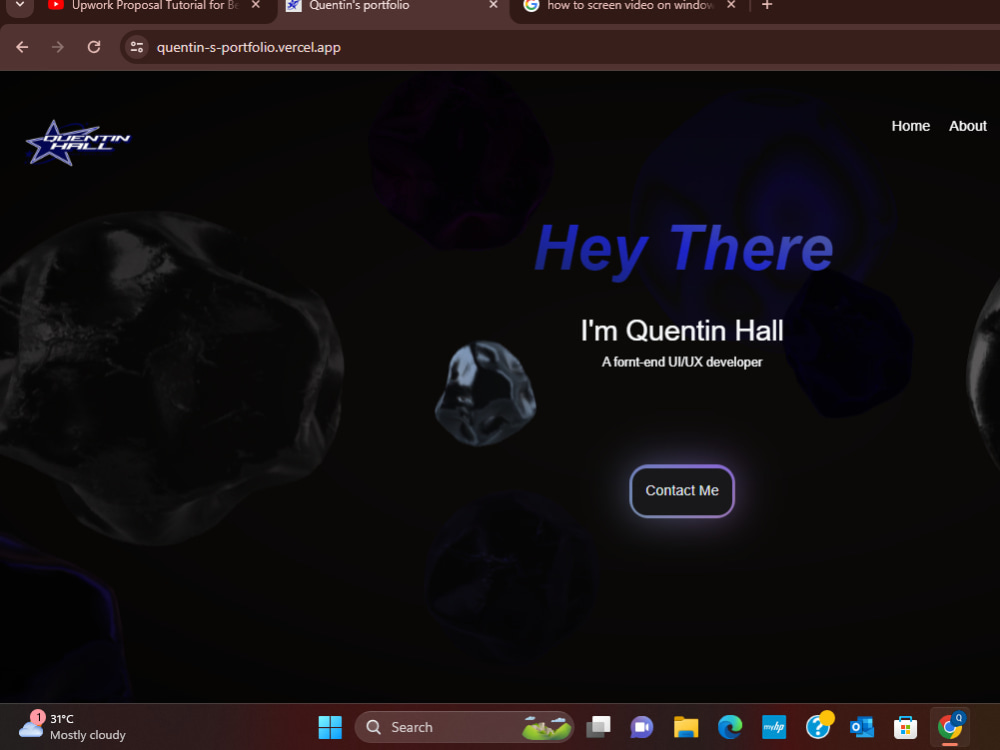1000x750 pixels.
Task: Open the Chat video app on taskbar
Action: point(642,727)
